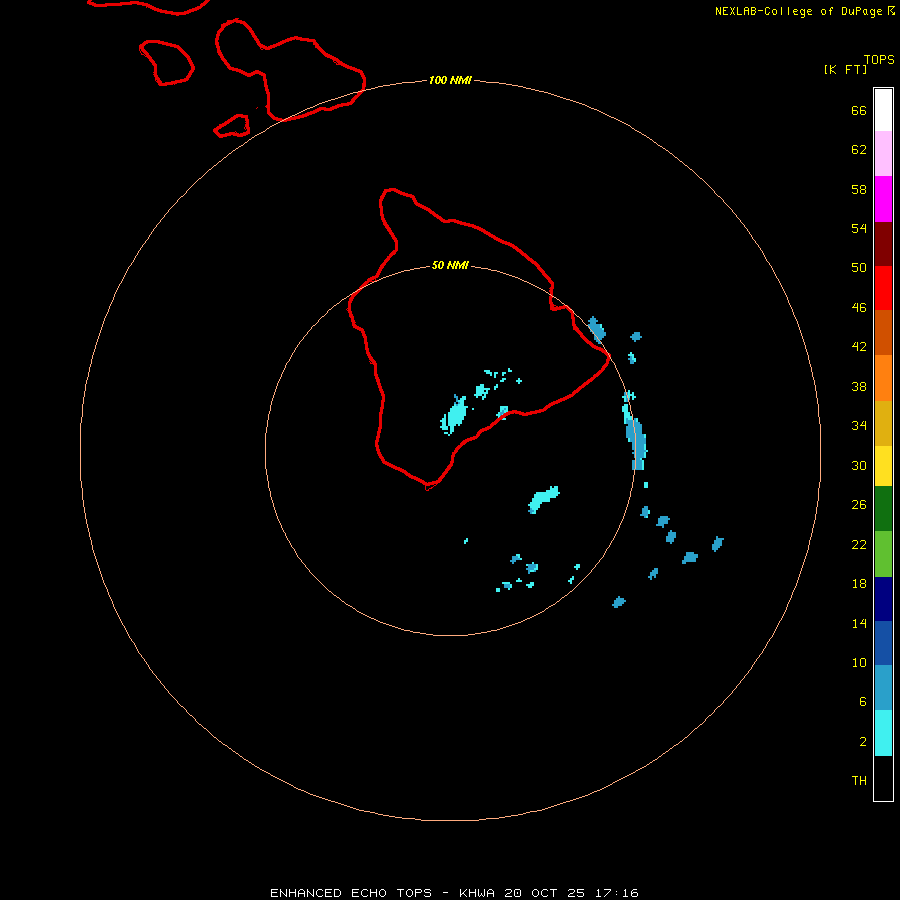The width and height of the screenshot is (900, 900).
Task: Select the 50 NMI range ring label
Action: coord(450,265)
